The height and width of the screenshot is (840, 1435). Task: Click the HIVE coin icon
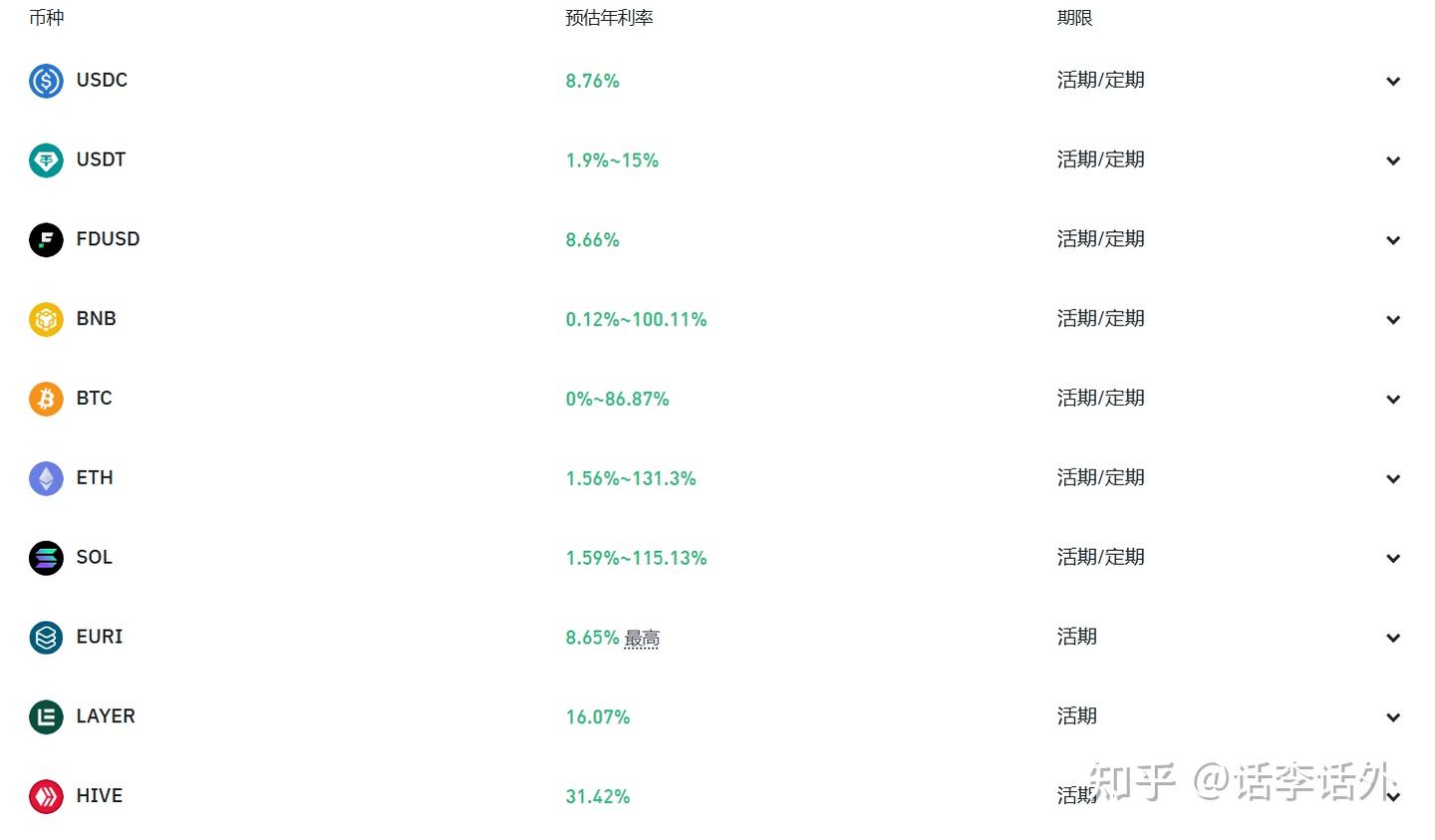(46, 796)
